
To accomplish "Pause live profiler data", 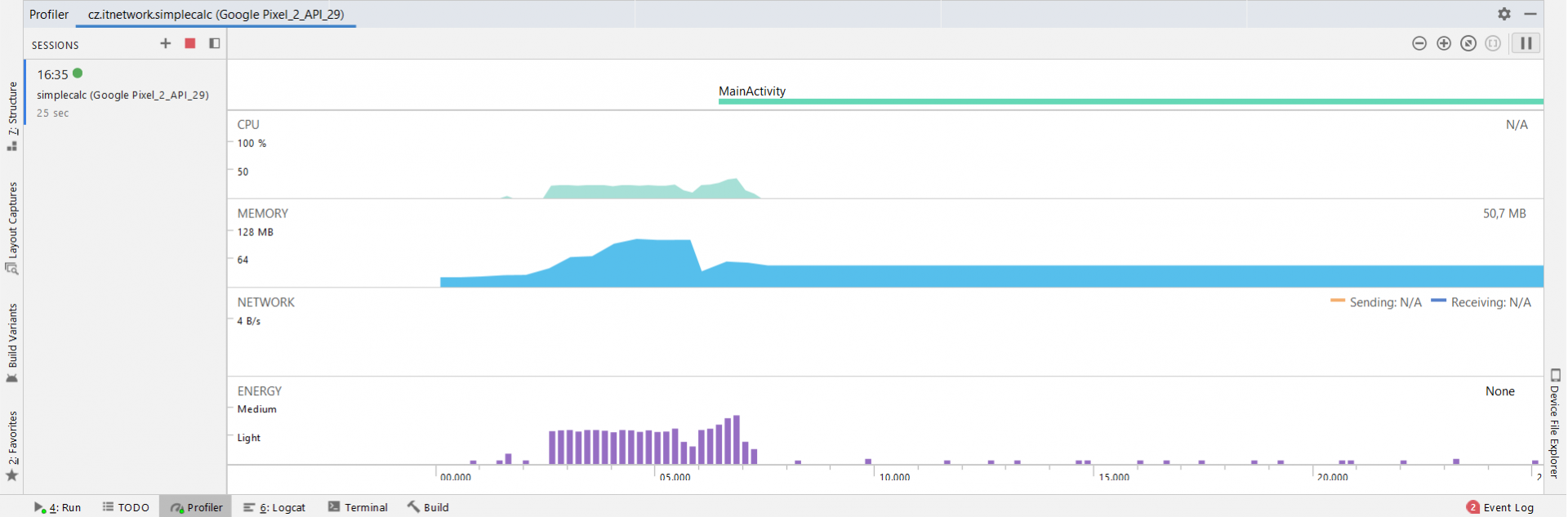I will [1526, 43].
